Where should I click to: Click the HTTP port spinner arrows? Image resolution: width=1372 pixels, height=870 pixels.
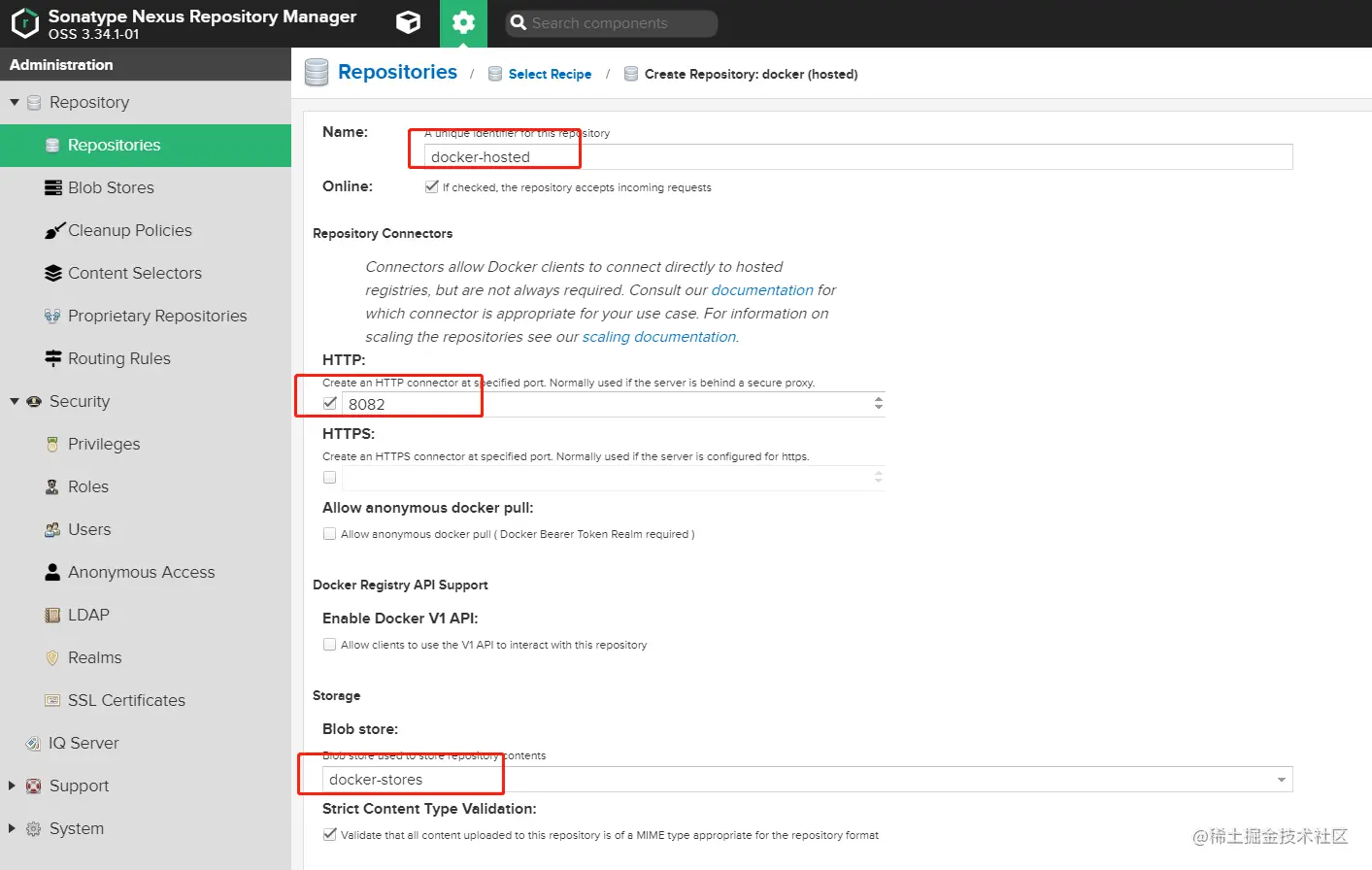[879, 404]
